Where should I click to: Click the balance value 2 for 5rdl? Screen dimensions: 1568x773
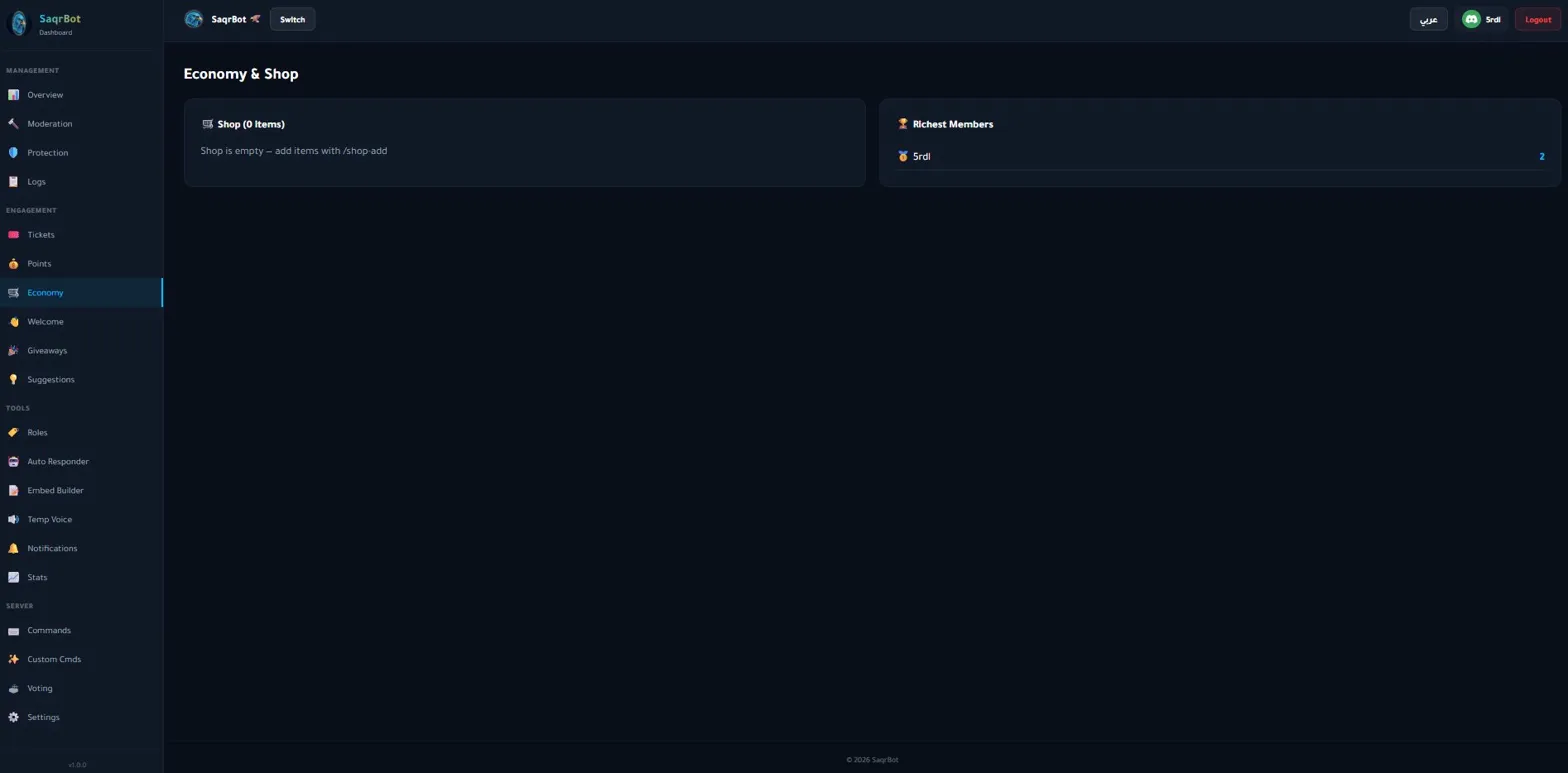(x=1542, y=157)
